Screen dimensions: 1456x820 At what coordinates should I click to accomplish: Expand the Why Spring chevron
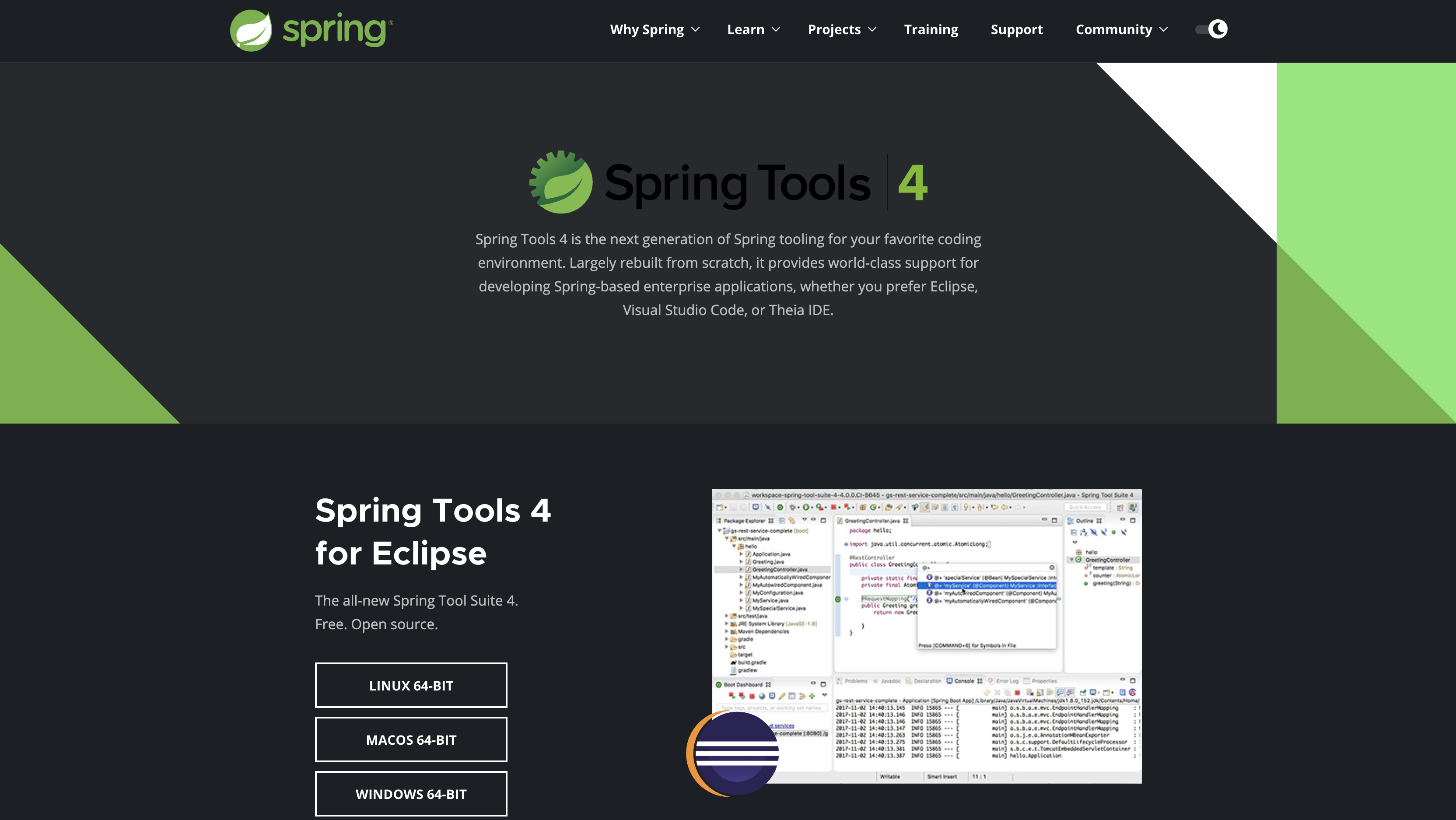[695, 29]
